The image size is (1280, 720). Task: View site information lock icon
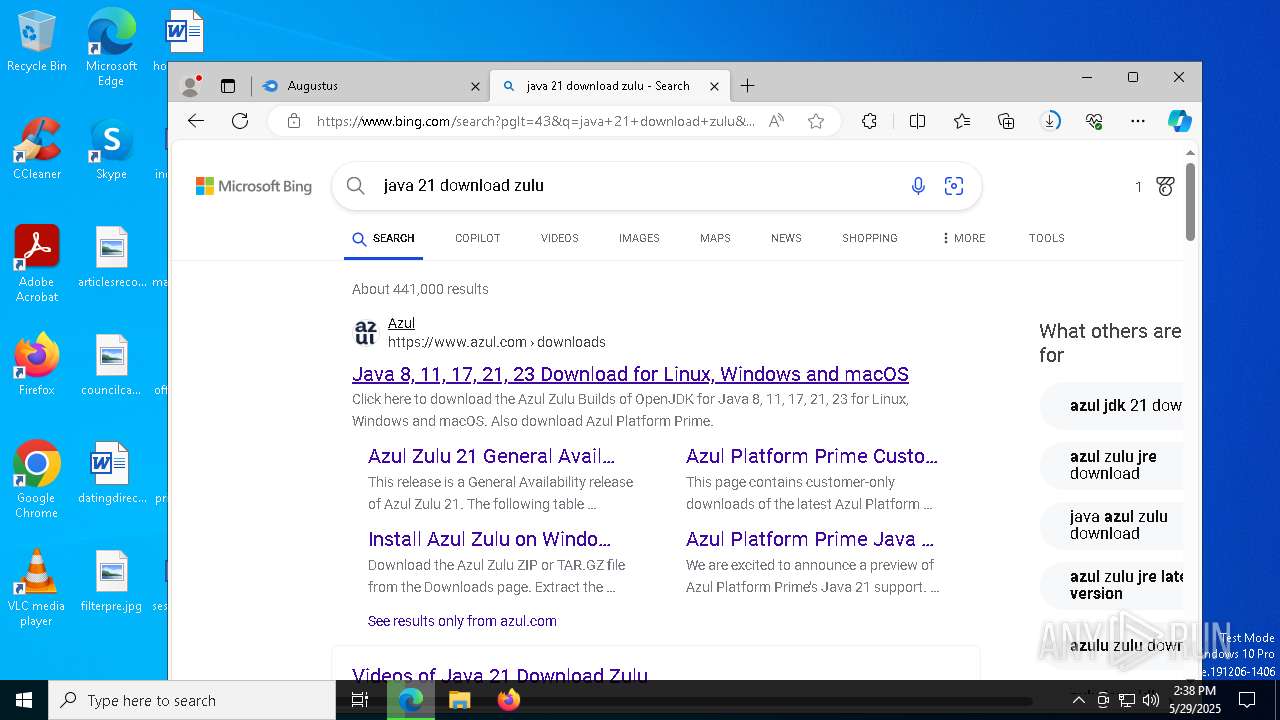pos(293,121)
